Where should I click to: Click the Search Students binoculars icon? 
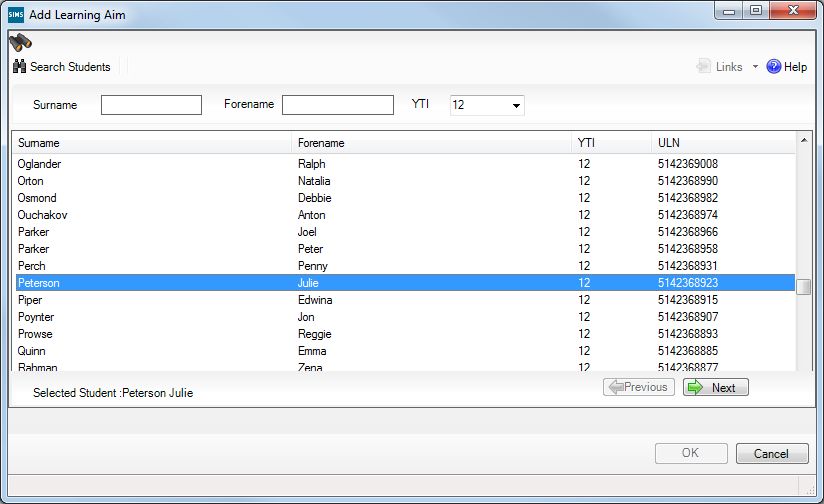coord(19,66)
